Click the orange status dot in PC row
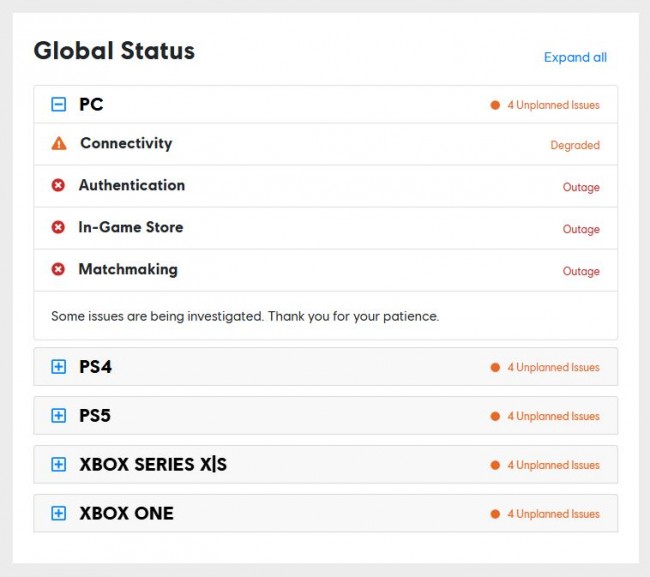 point(495,104)
